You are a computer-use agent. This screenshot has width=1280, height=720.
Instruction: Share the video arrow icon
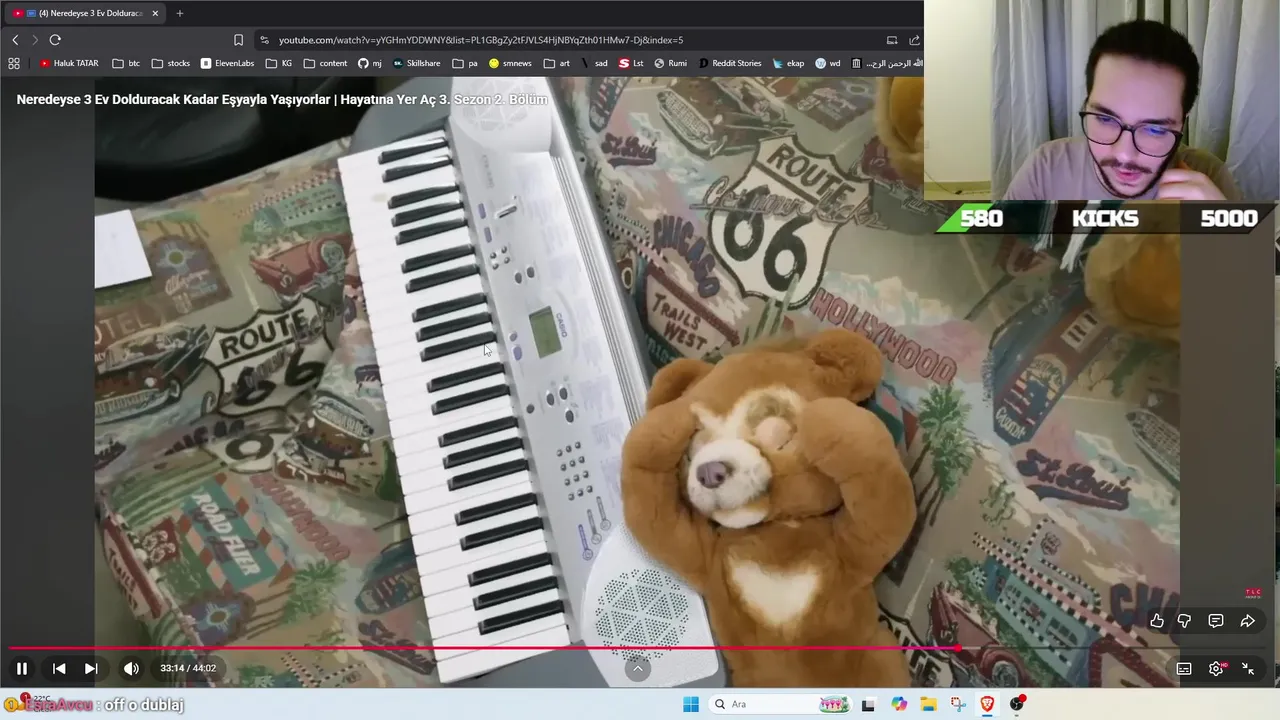click(x=1248, y=621)
